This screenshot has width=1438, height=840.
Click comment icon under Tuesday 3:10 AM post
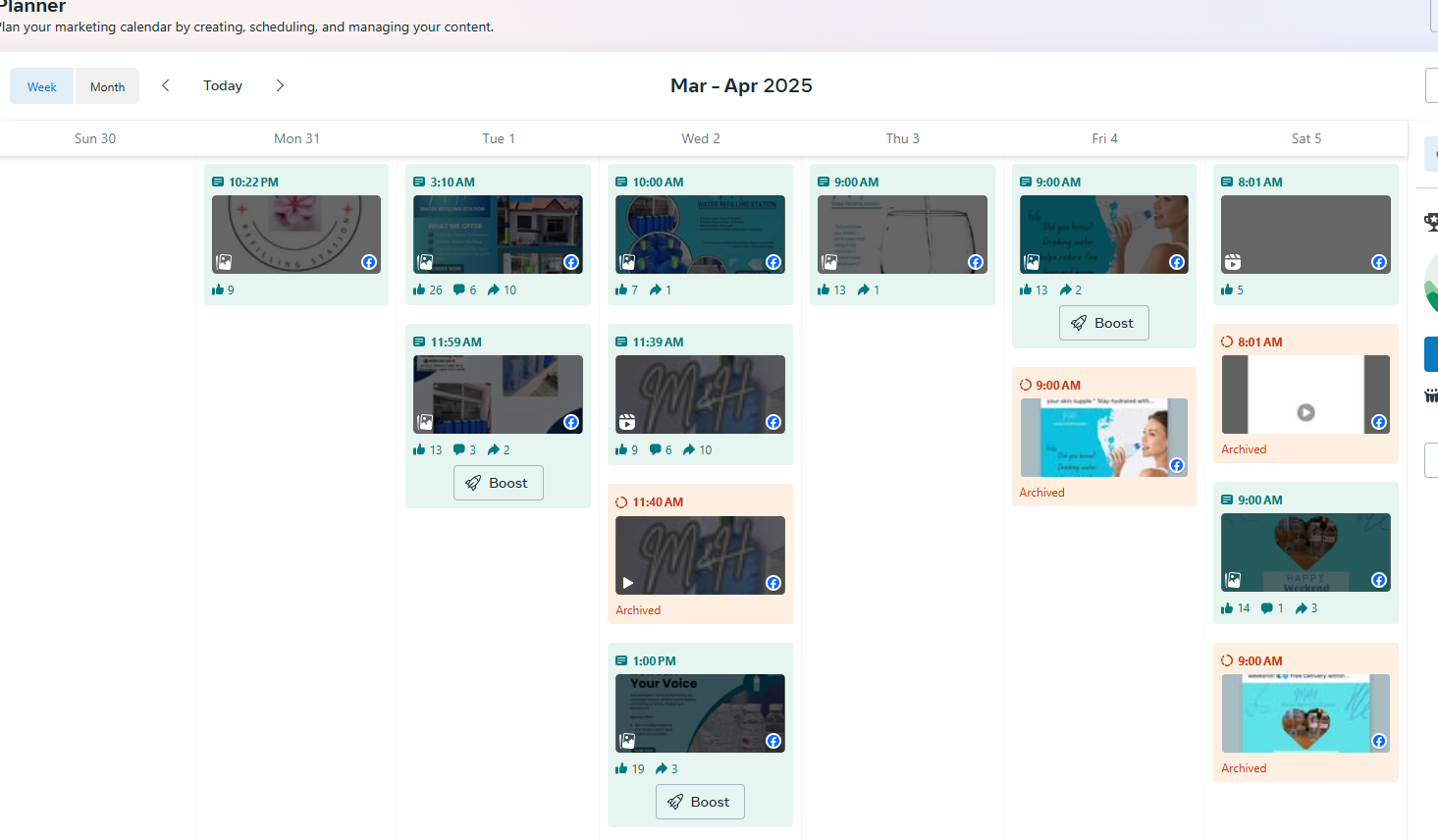click(459, 289)
